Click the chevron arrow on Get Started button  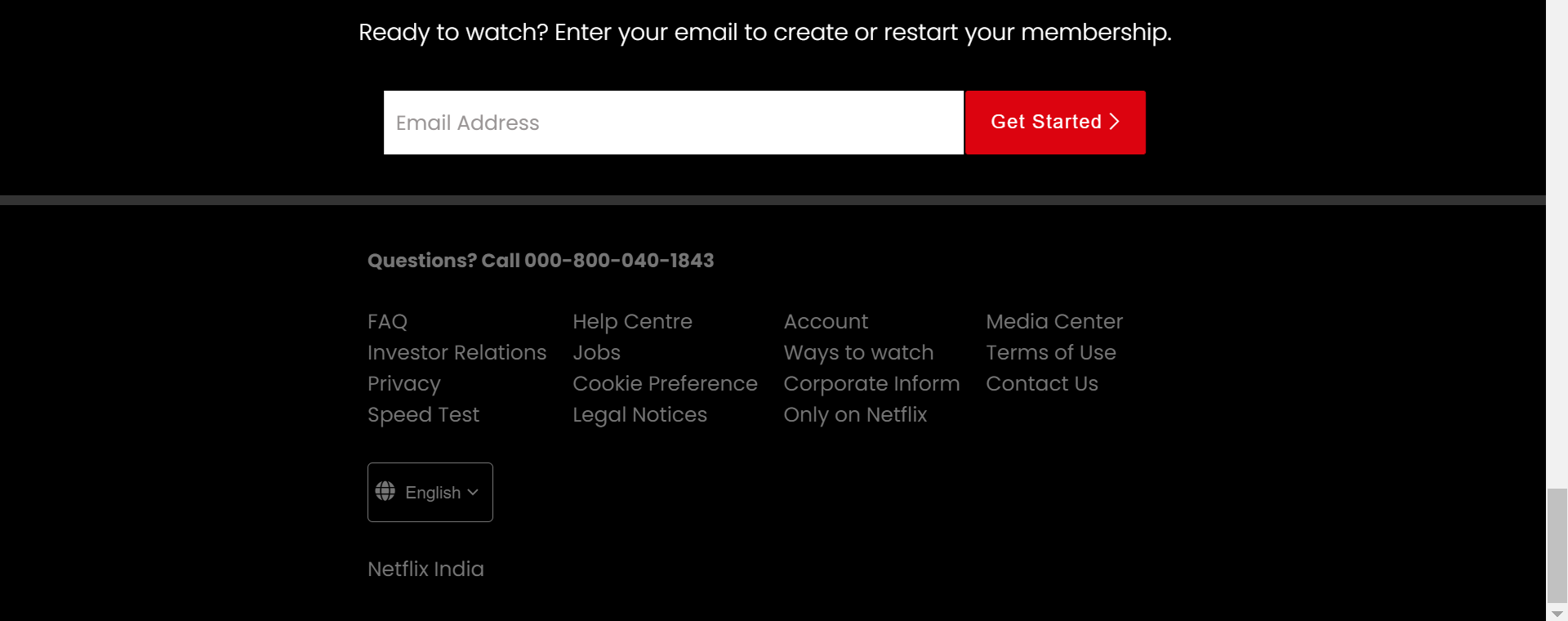pos(1116,121)
